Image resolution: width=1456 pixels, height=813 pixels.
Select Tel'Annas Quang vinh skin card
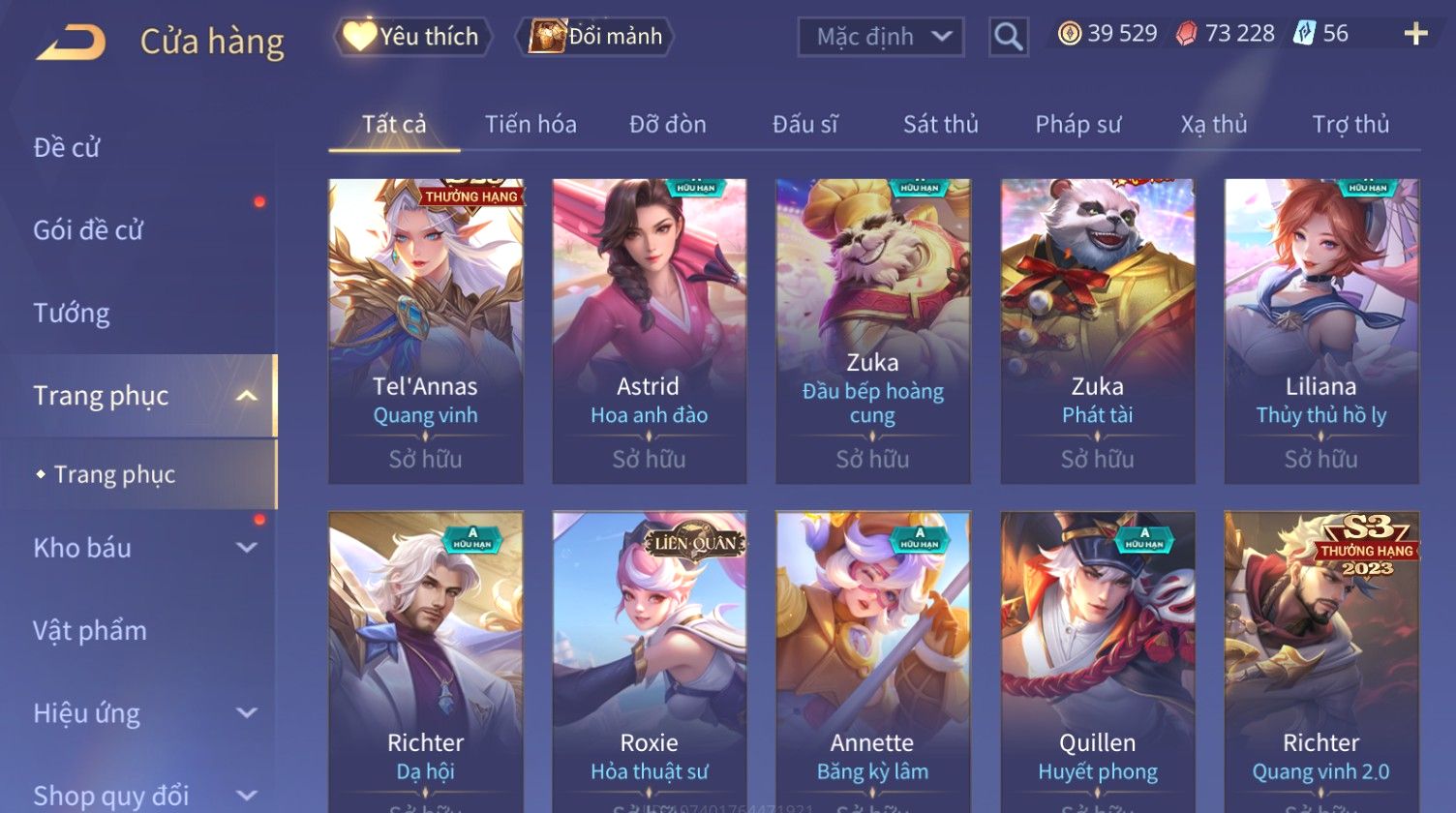tap(426, 331)
